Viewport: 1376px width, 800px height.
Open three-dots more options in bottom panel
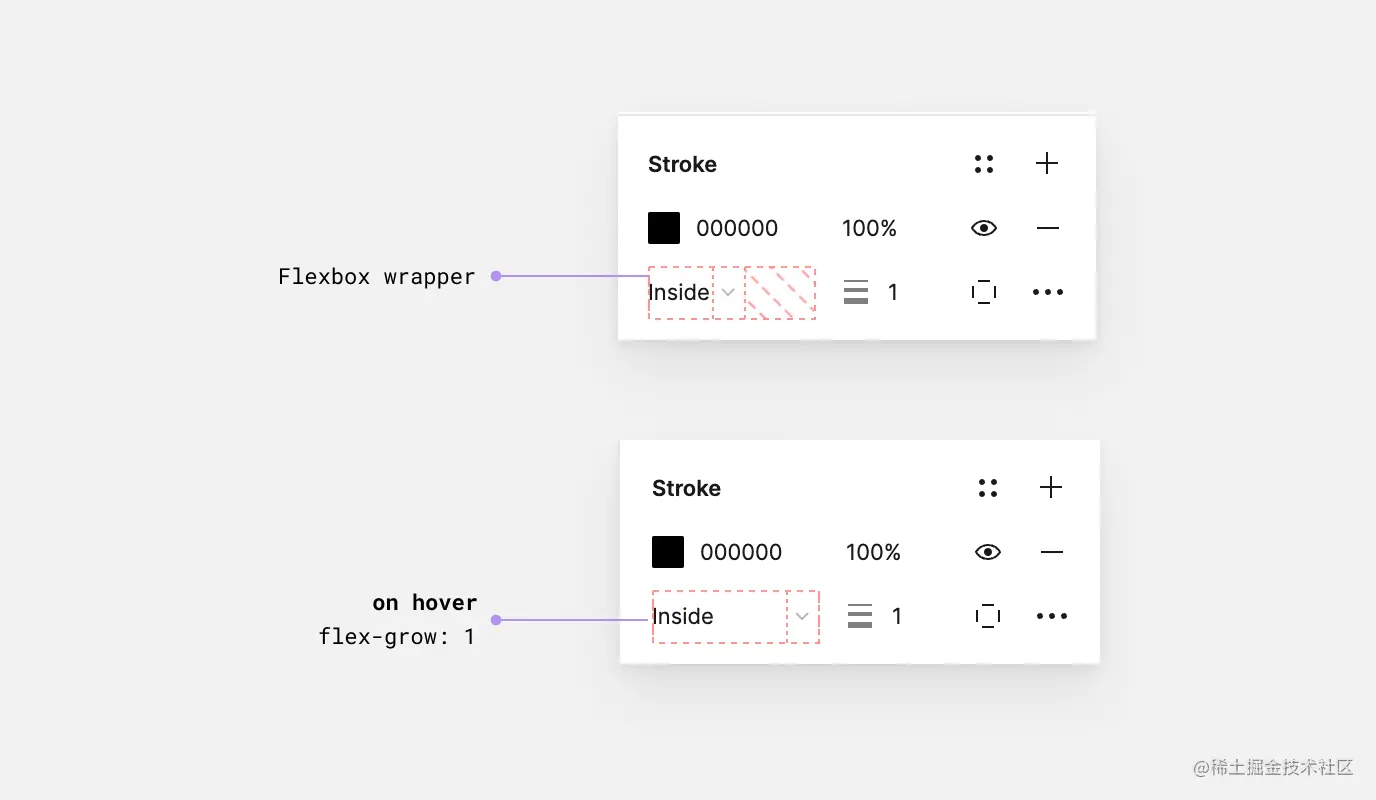[1052, 616]
